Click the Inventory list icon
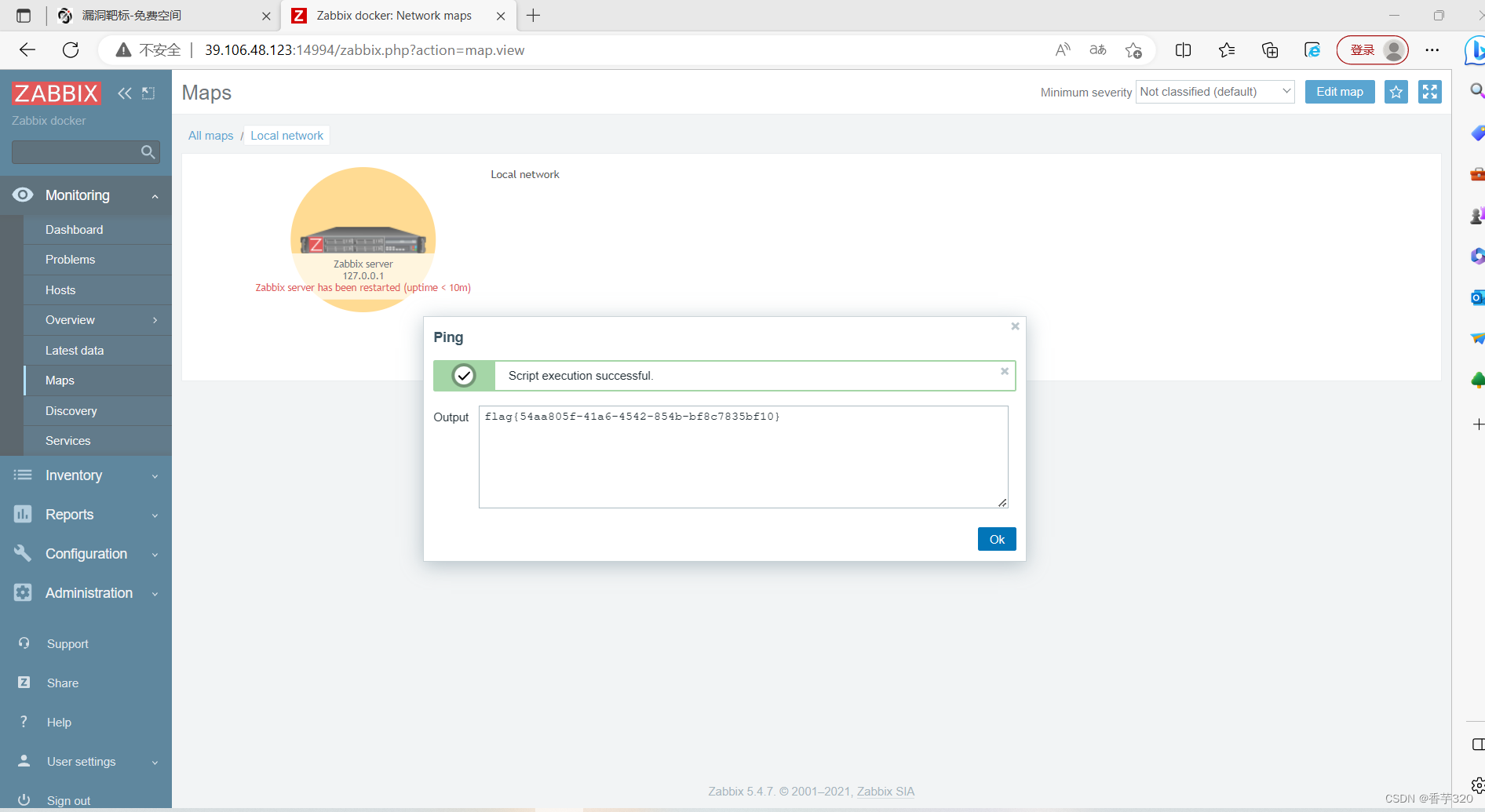Screen dimensions: 1485x812 [x=23, y=475]
